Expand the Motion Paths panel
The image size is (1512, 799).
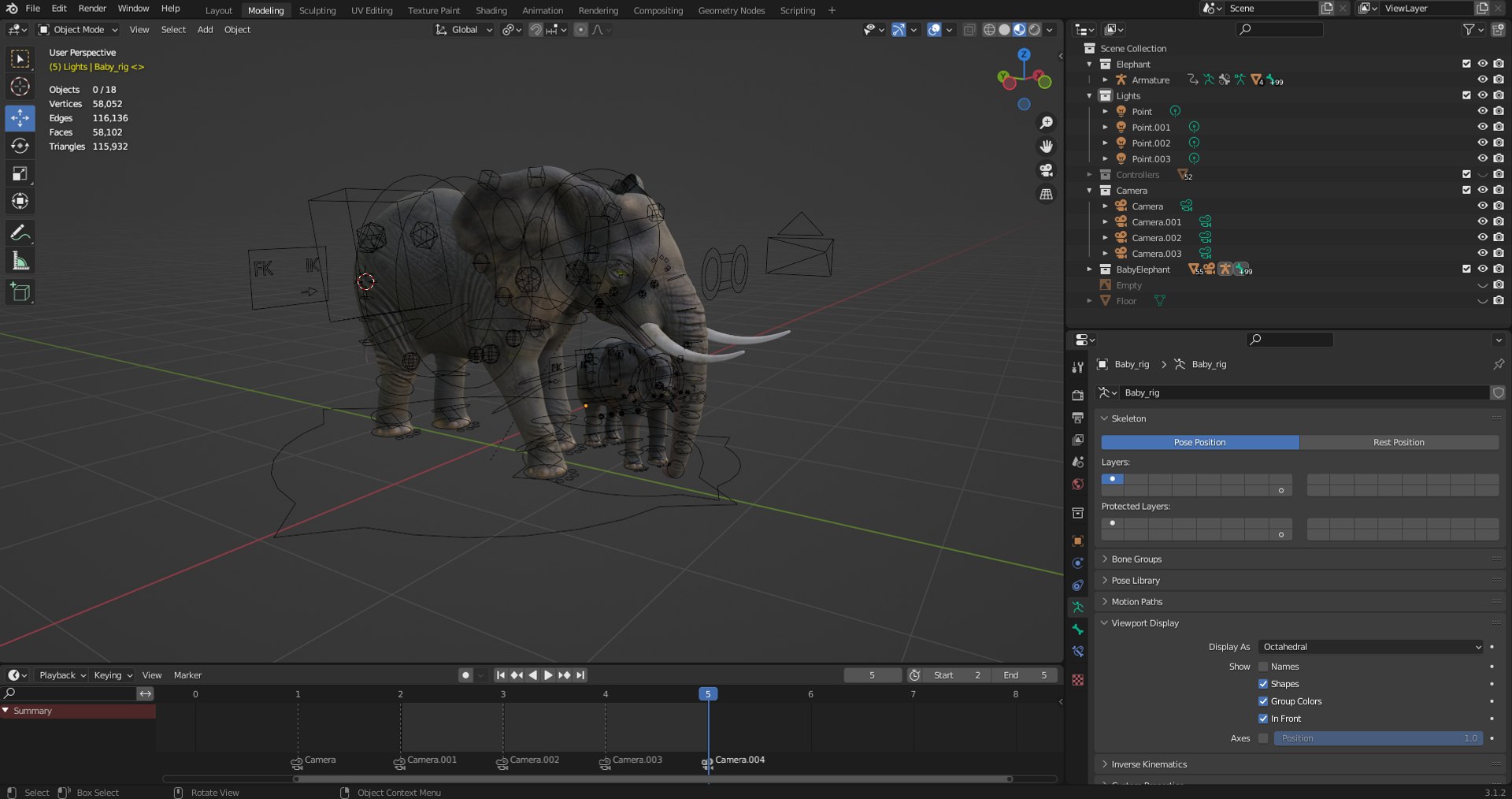(x=1104, y=601)
